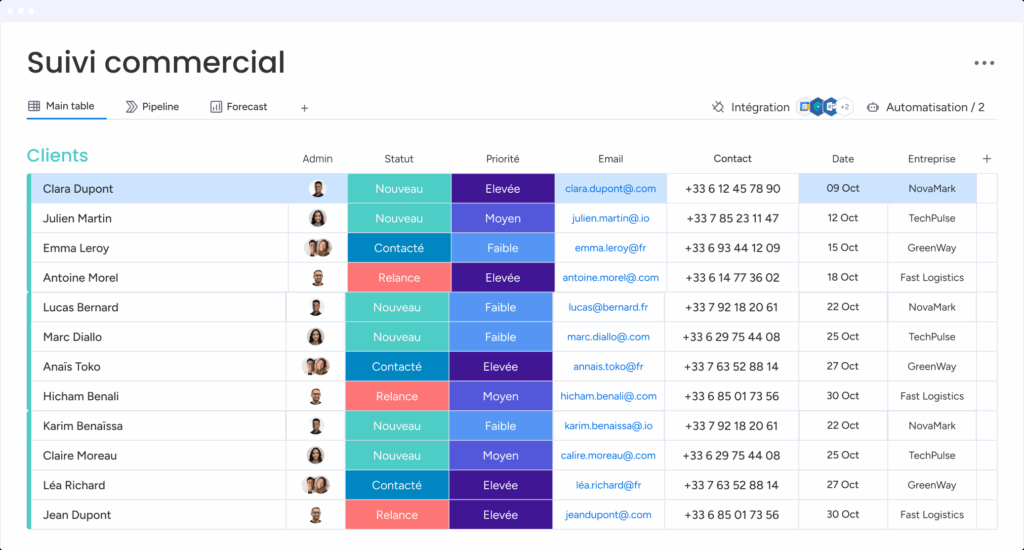Click Emma Leroy's double admin avatar

click(x=318, y=248)
